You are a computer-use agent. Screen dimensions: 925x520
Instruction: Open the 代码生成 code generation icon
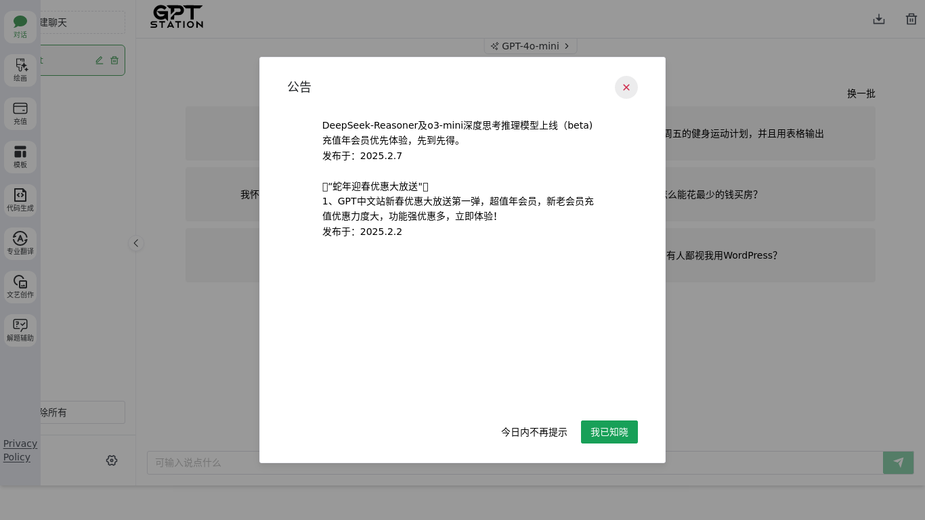tap(20, 200)
